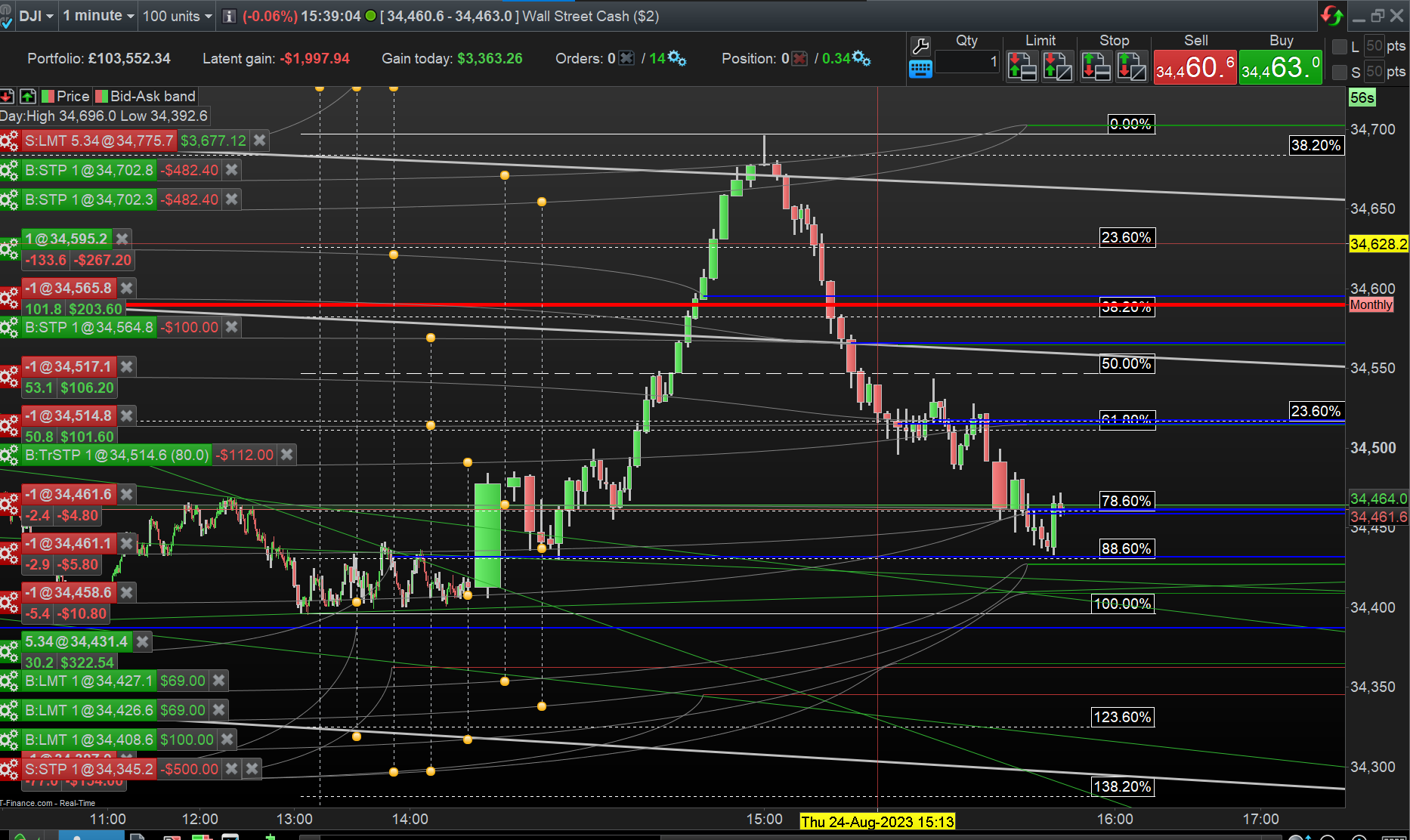The width and height of the screenshot is (1410, 840).
Task: Cancel the B:STP 1@34,564.8 order
Action: pos(232,327)
